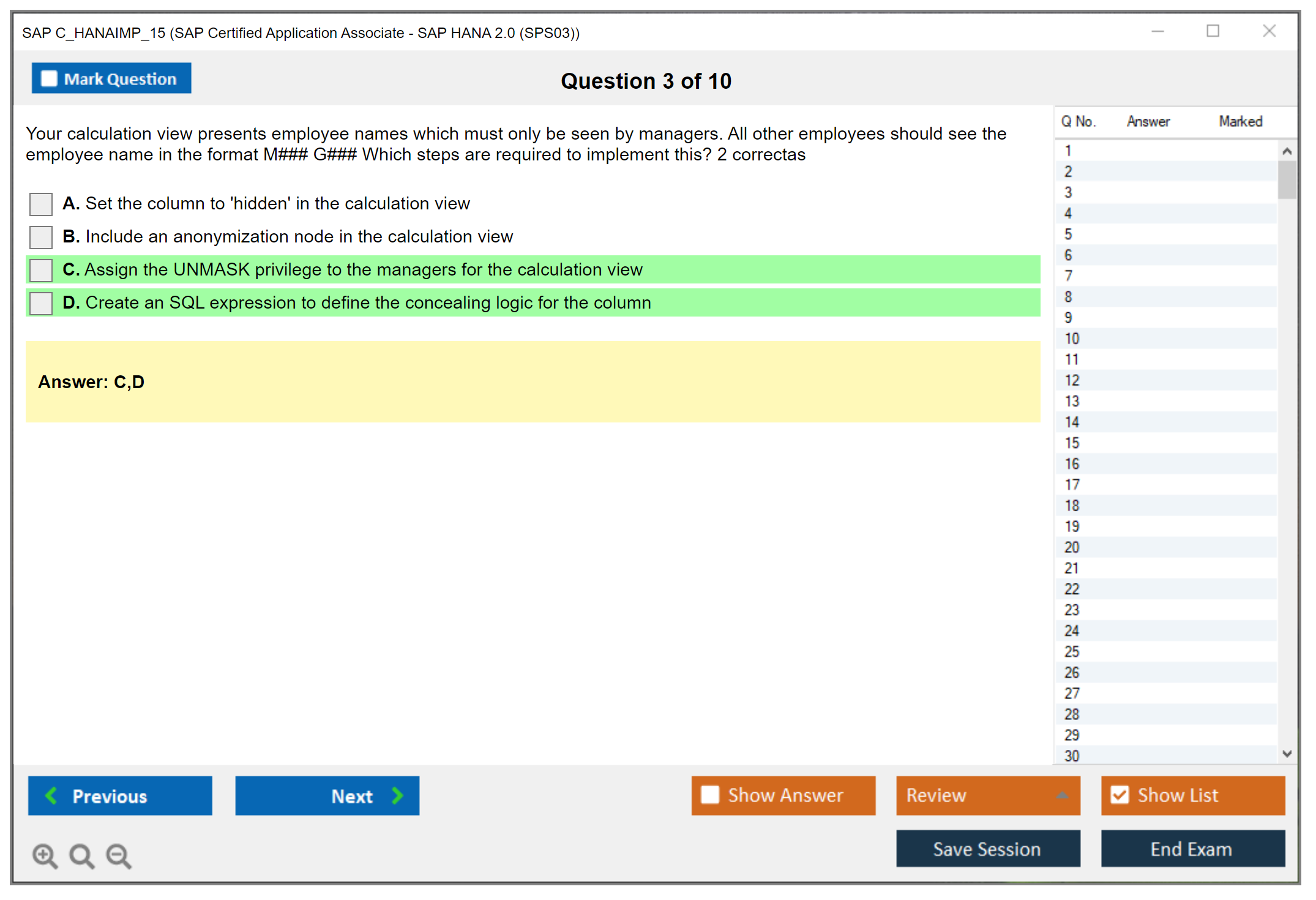Maximize the exam window
Image resolution: width=1316 pixels, height=900 pixels.
point(1213,31)
